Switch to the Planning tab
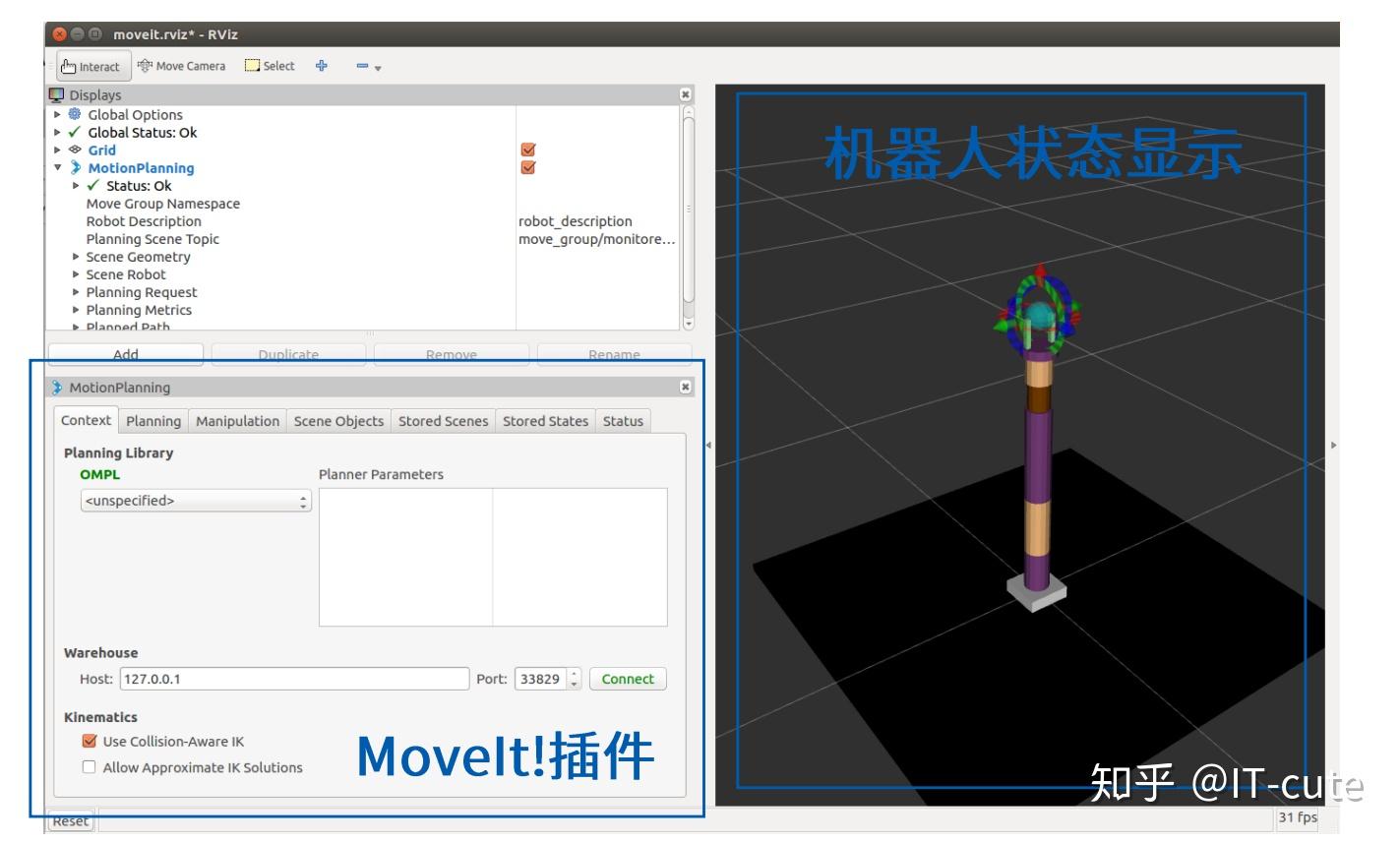This screenshot has height=843, width=1400. click(153, 421)
